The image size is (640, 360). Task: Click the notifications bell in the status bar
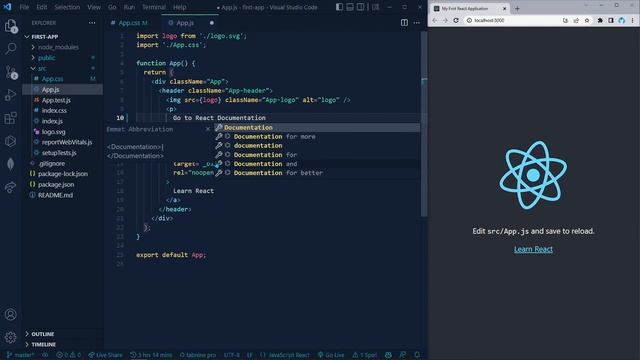(x=417, y=355)
